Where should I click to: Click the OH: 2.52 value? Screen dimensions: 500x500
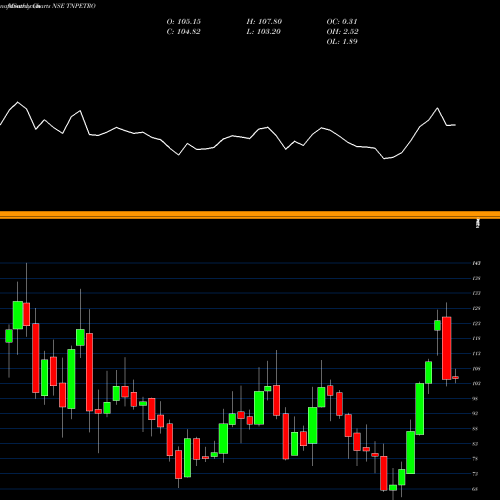343,32
